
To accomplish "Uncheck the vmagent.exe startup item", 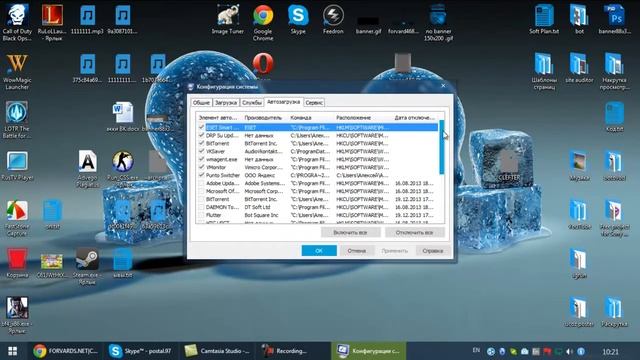I will point(201,159).
